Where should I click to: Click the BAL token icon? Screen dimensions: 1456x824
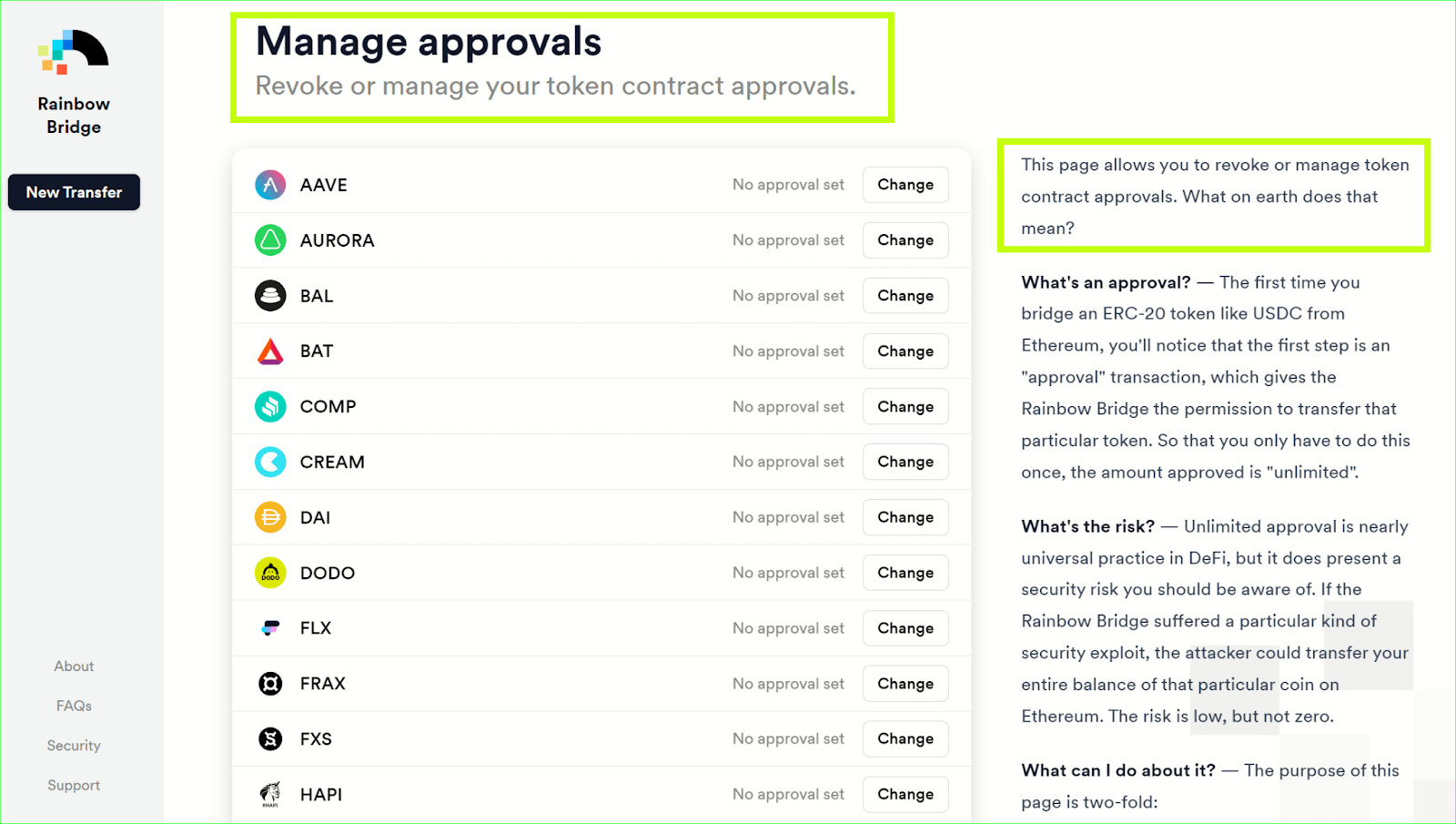click(x=270, y=296)
